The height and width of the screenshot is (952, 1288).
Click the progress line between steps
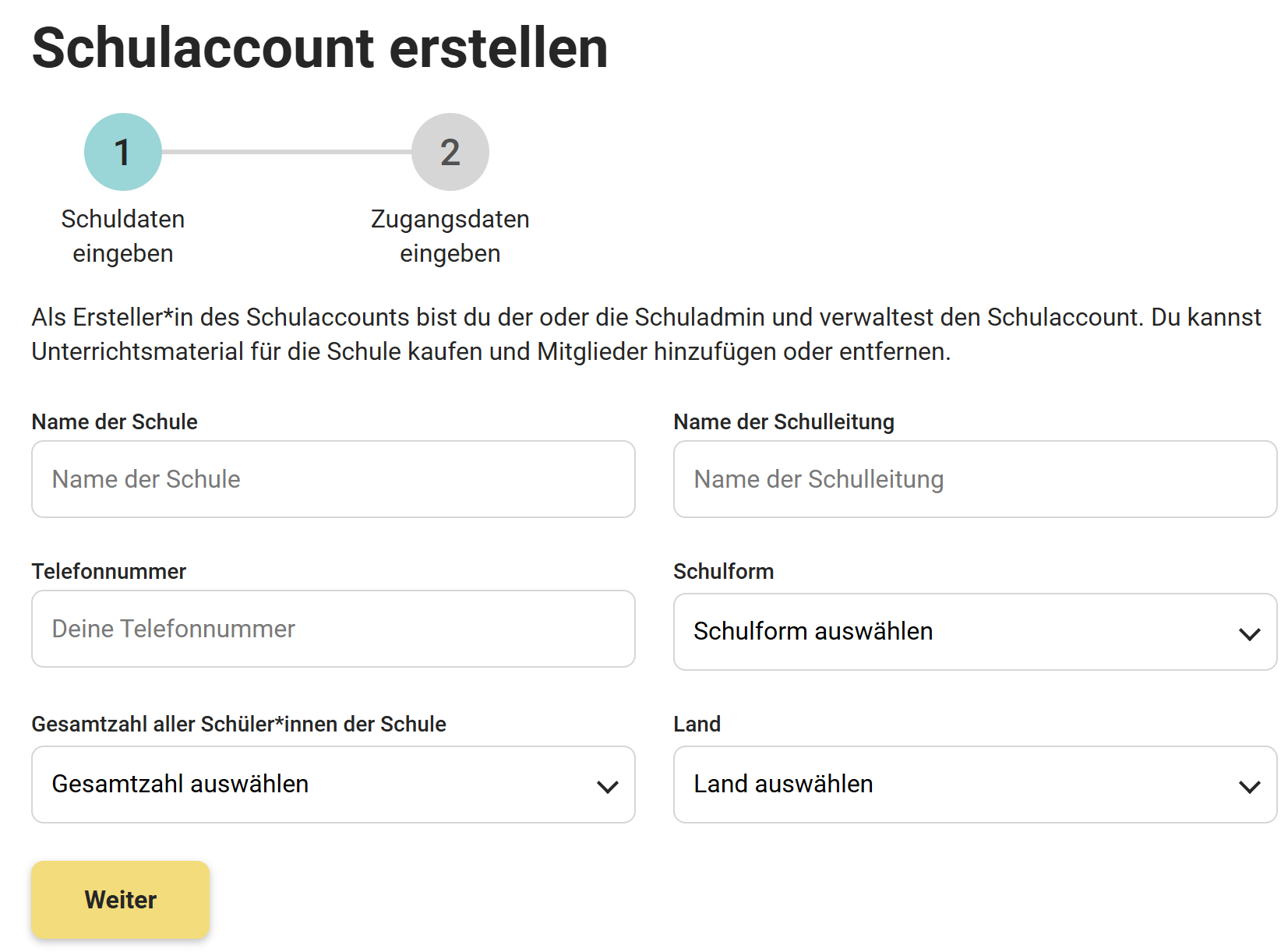[287, 152]
